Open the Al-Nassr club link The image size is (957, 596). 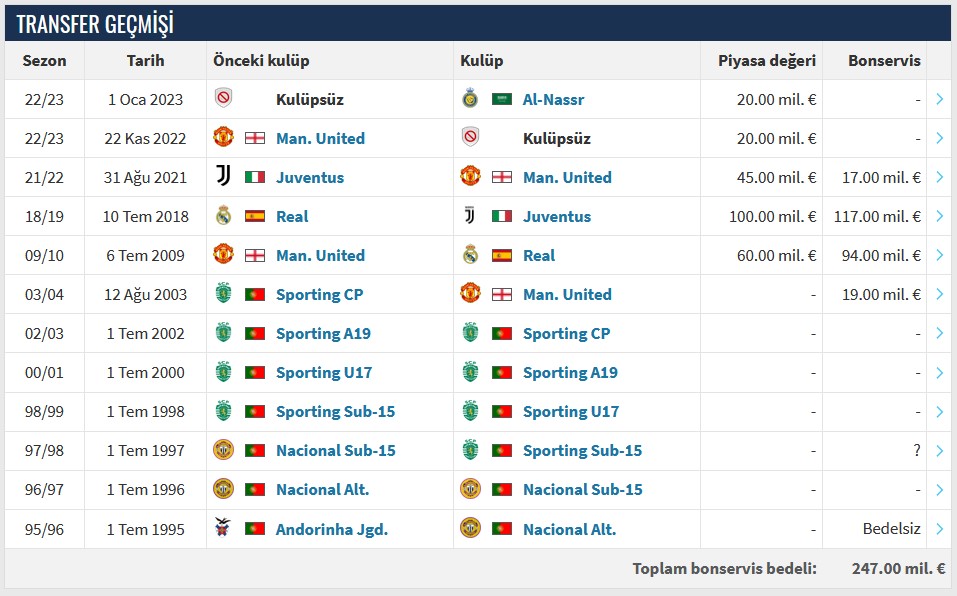click(x=553, y=99)
